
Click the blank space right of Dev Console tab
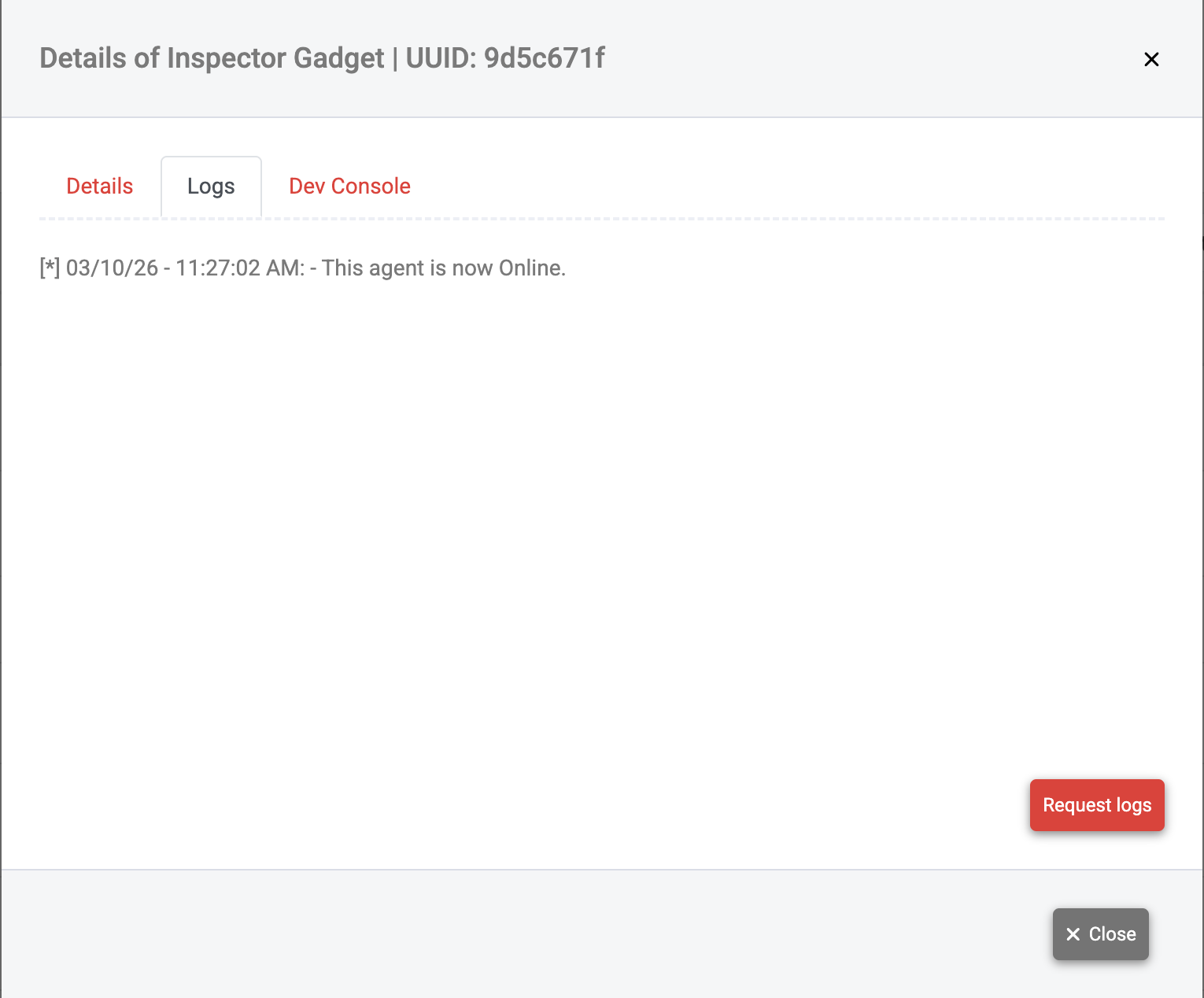(x=787, y=187)
